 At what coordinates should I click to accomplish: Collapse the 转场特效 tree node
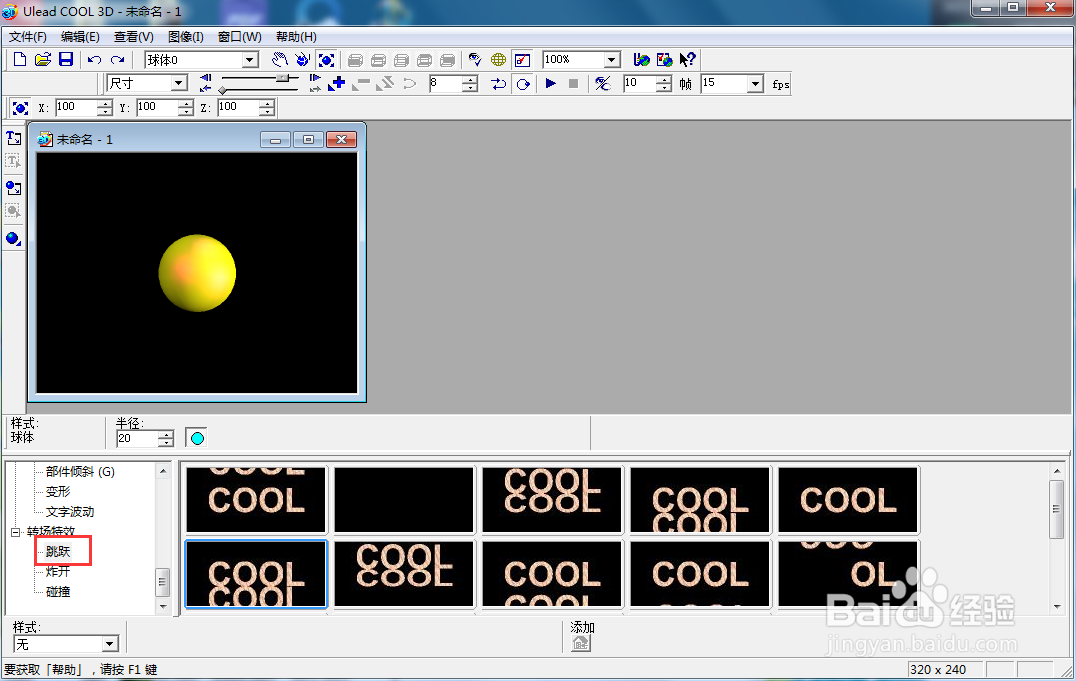click(x=16, y=532)
